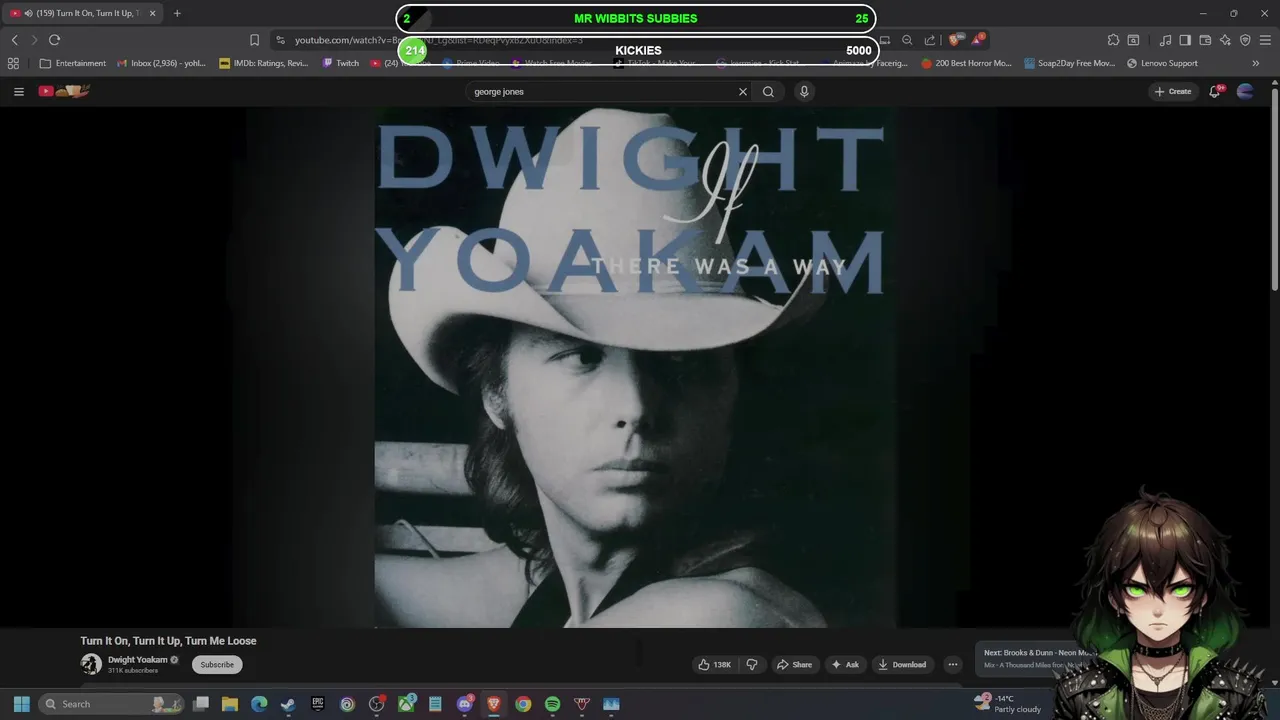Screen dimensions: 1280x720
Task: Focus the YouTube search field
Action: [x=603, y=91]
